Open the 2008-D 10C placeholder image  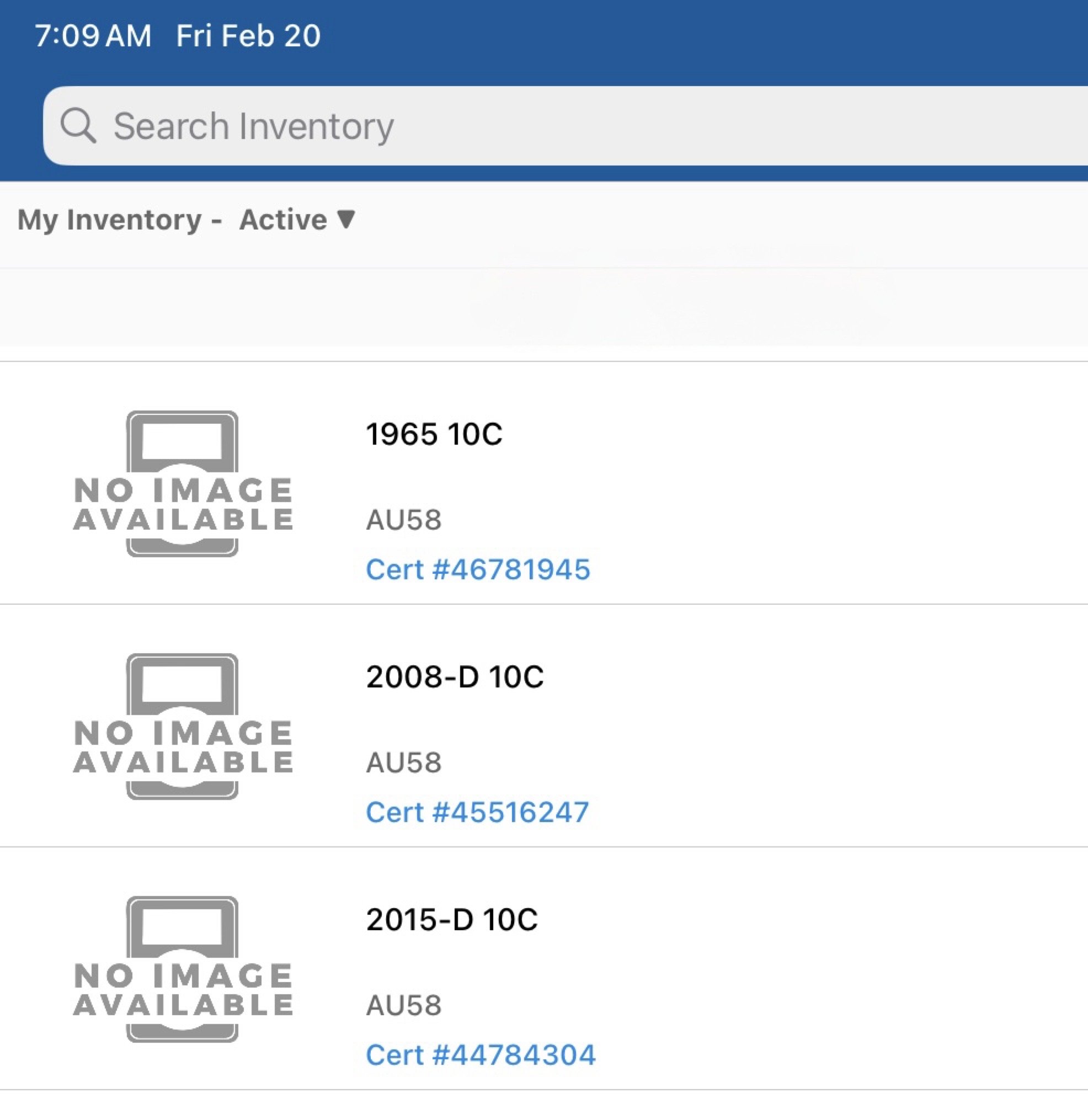coord(182,726)
